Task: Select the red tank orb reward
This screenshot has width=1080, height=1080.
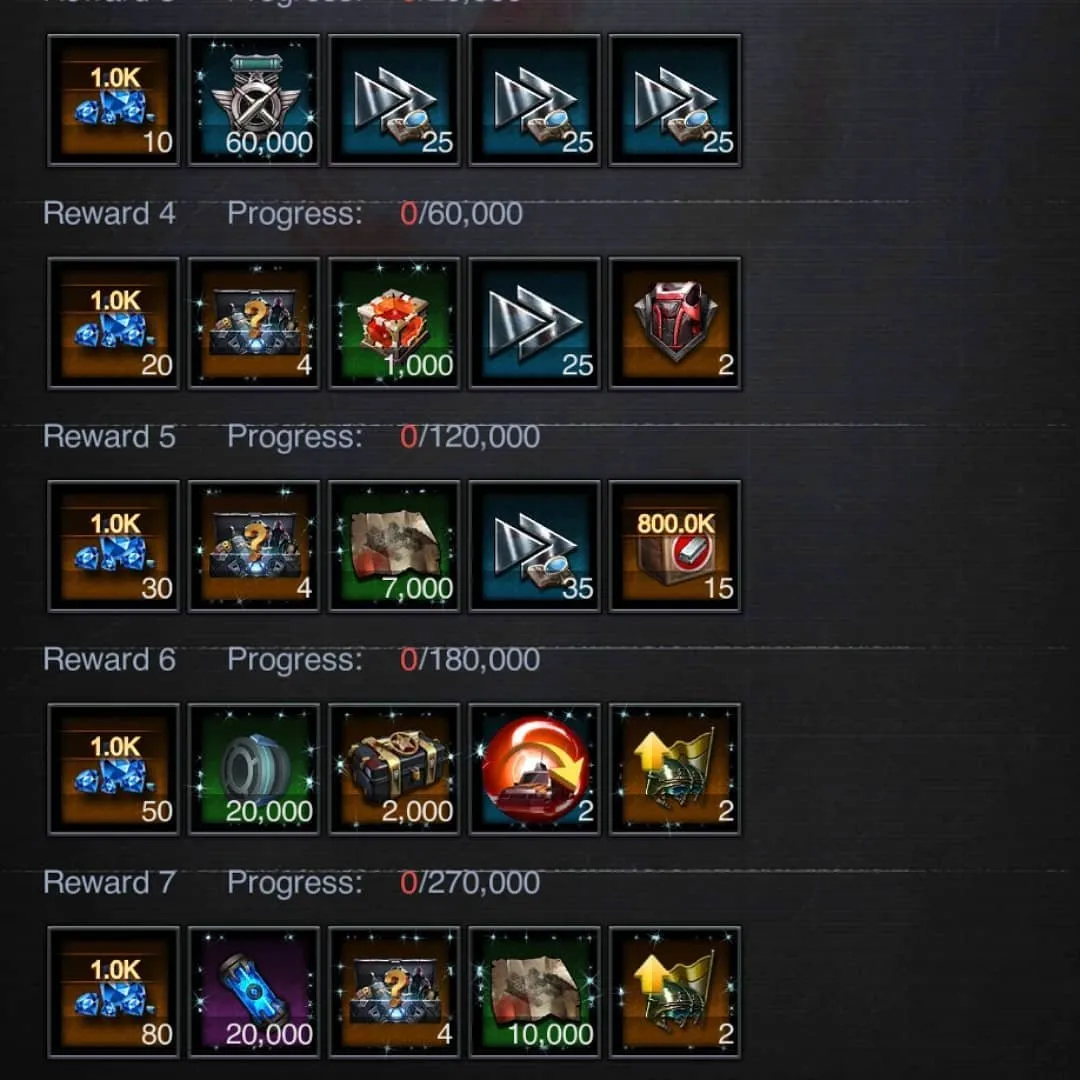Action: point(534,770)
